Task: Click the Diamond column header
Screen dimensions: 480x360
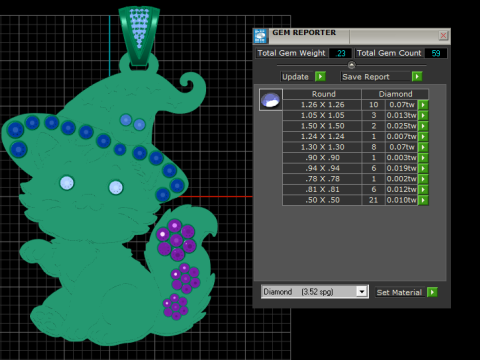Action: pos(395,94)
